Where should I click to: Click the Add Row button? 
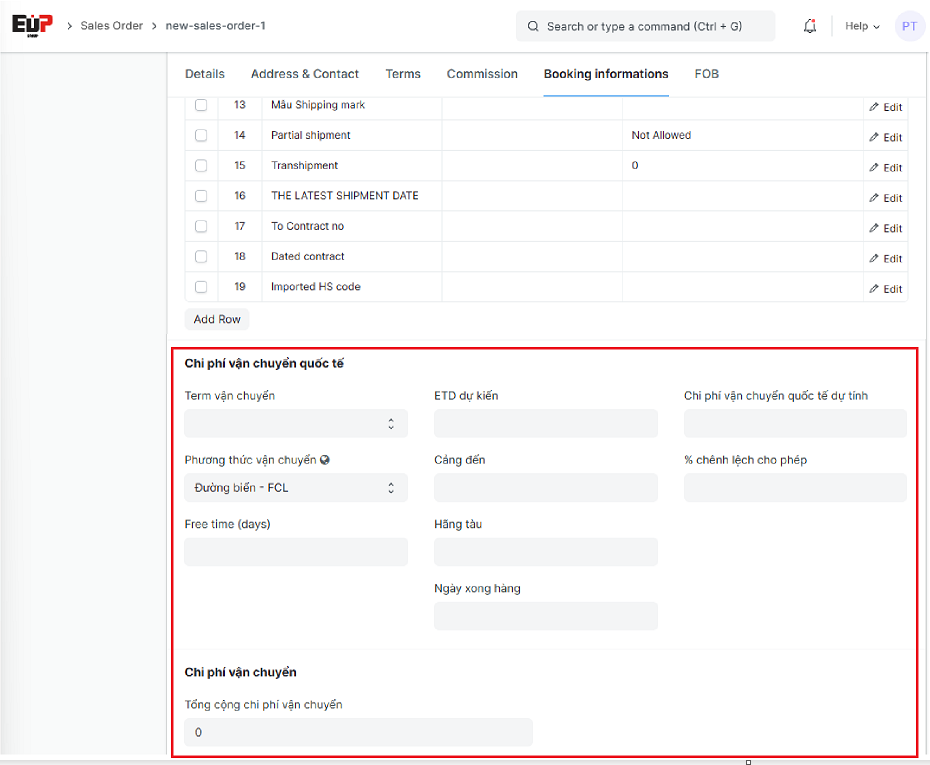tap(217, 319)
